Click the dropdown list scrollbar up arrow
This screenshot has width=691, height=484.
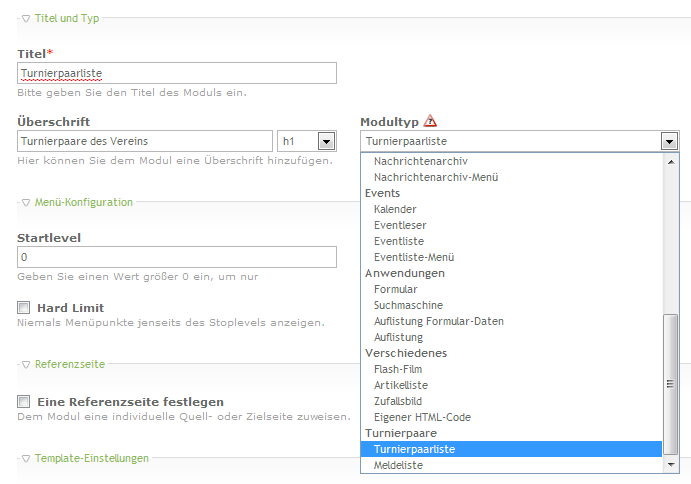670,161
